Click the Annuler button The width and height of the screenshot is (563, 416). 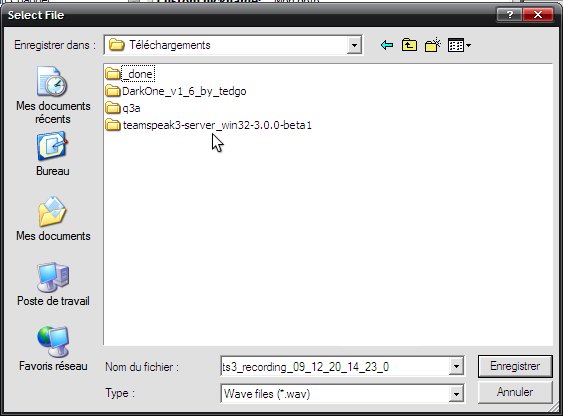[515, 392]
